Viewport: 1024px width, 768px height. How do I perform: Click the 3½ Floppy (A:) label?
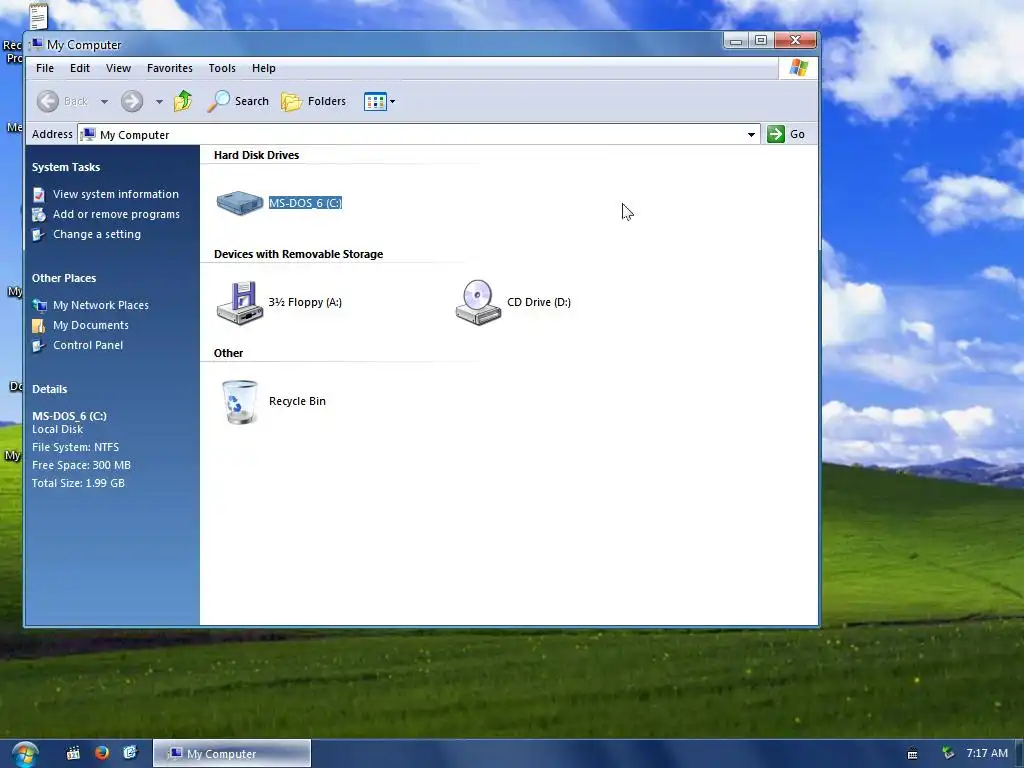[x=305, y=302]
